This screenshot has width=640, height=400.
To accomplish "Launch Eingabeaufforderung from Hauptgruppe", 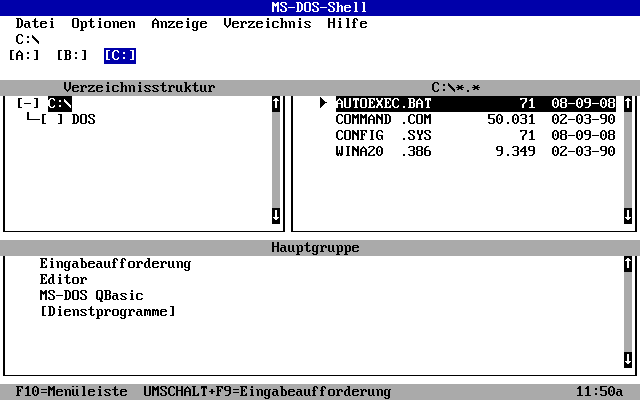I will pos(115,264).
